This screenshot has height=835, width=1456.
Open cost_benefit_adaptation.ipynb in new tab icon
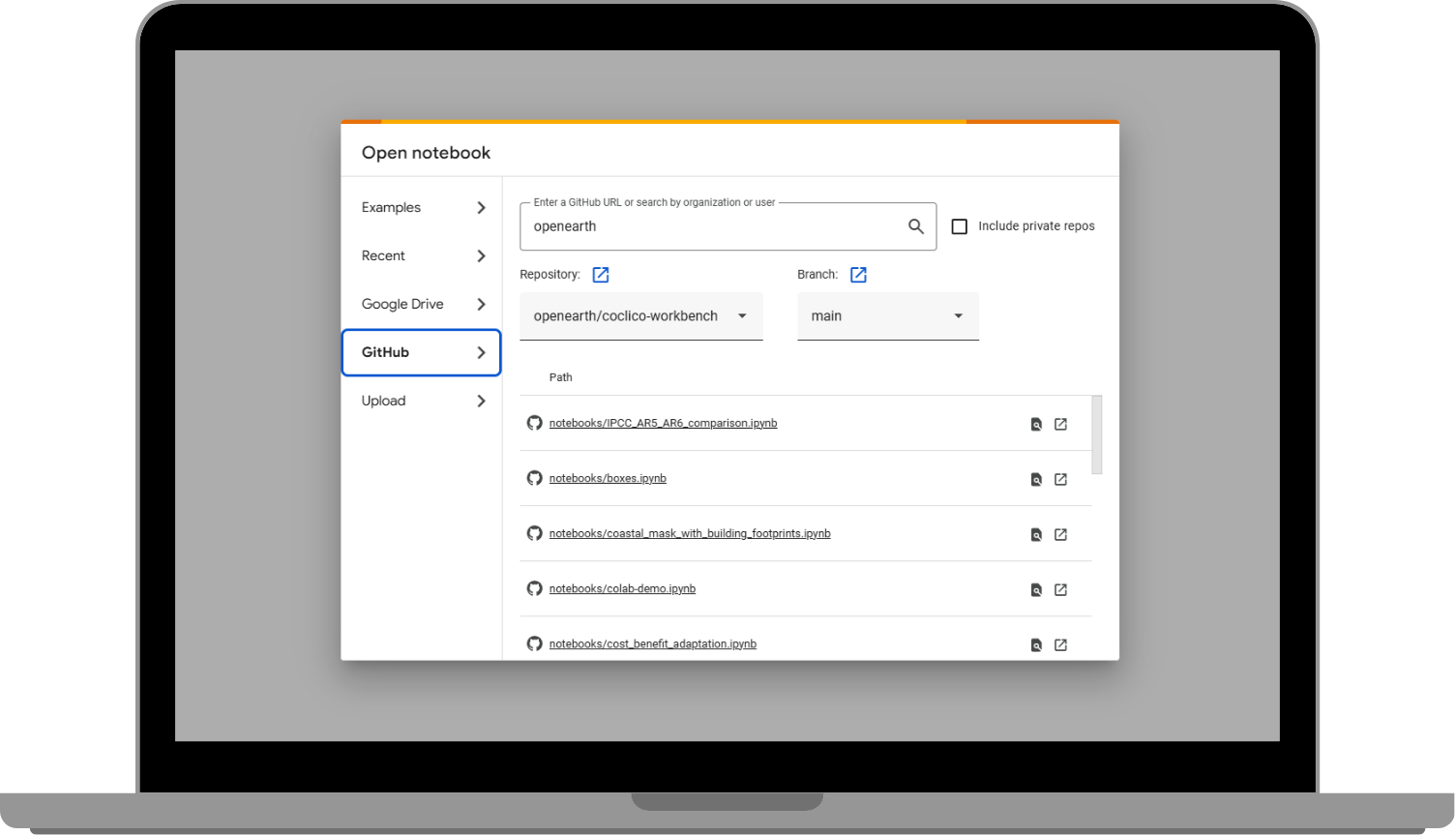pyautogui.click(x=1060, y=644)
